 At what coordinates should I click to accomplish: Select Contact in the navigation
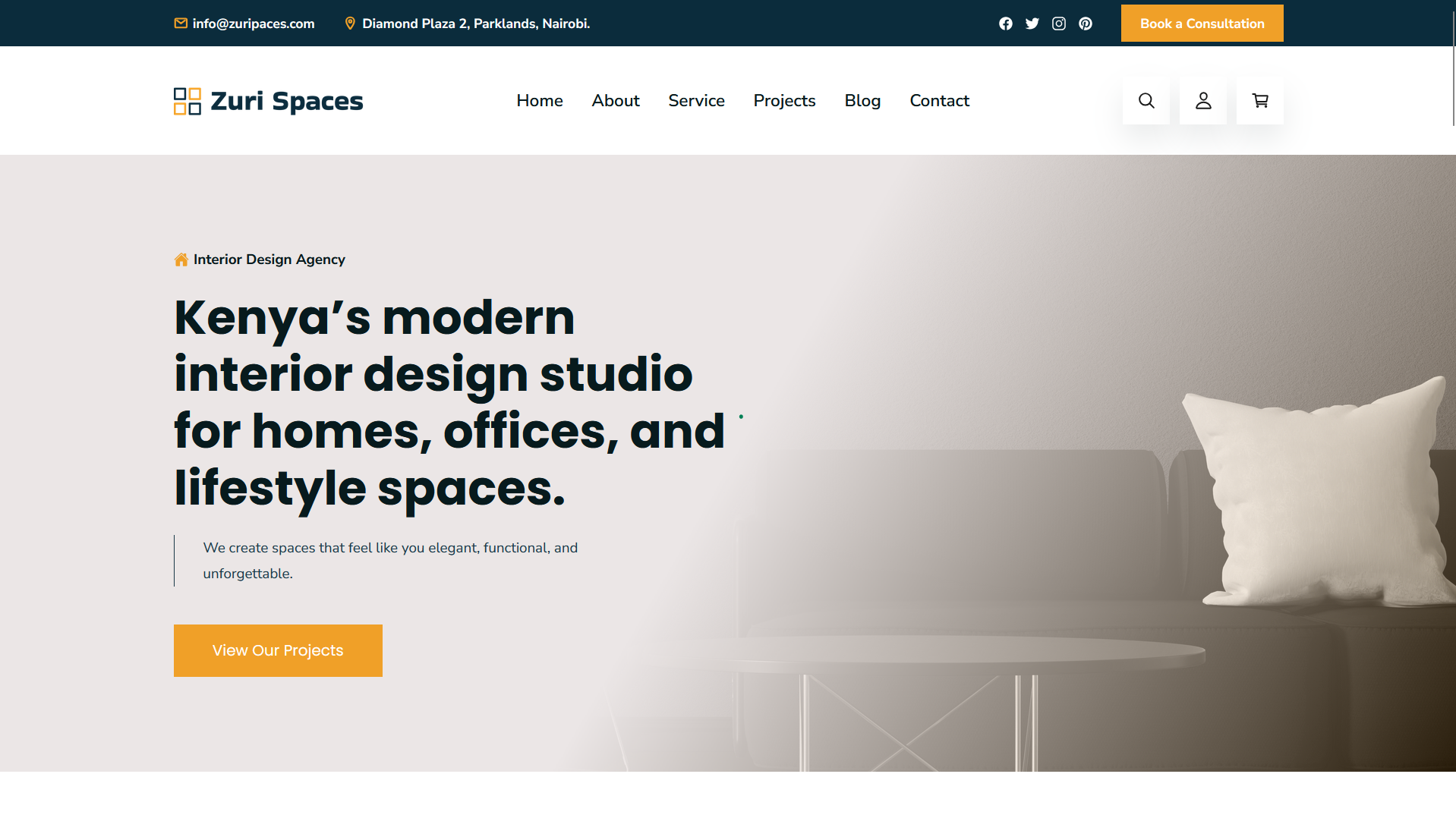(x=939, y=101)
